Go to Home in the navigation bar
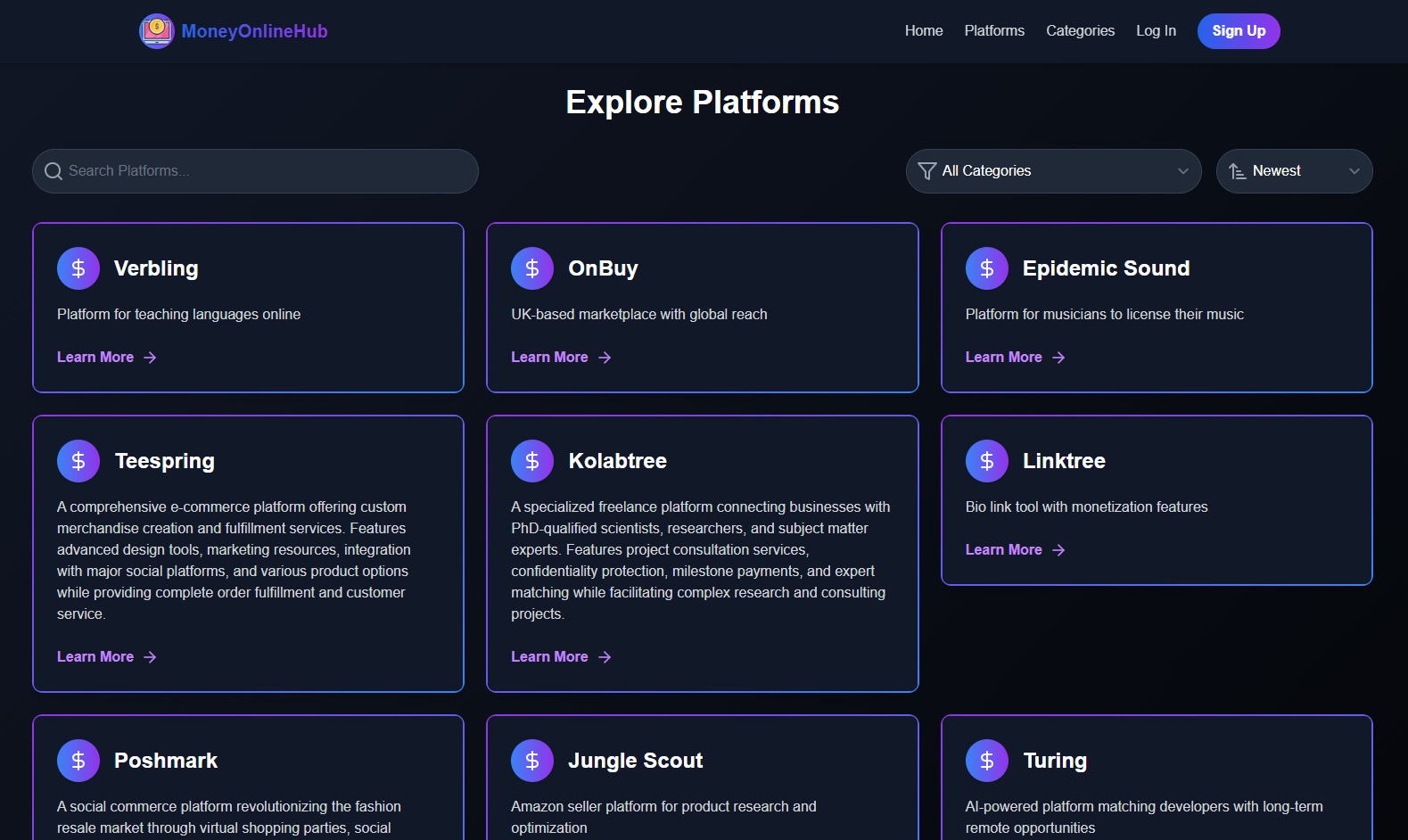 pyautogui.click(x=924, y=31)
